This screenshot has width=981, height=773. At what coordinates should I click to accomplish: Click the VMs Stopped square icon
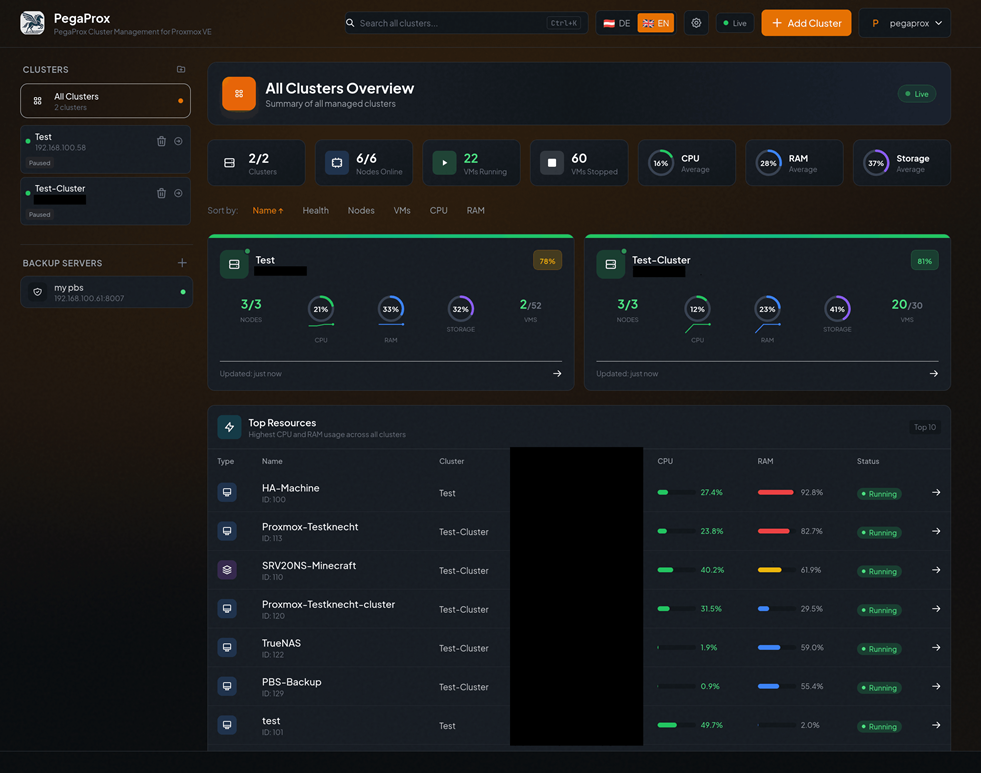(x=552, y=163)
